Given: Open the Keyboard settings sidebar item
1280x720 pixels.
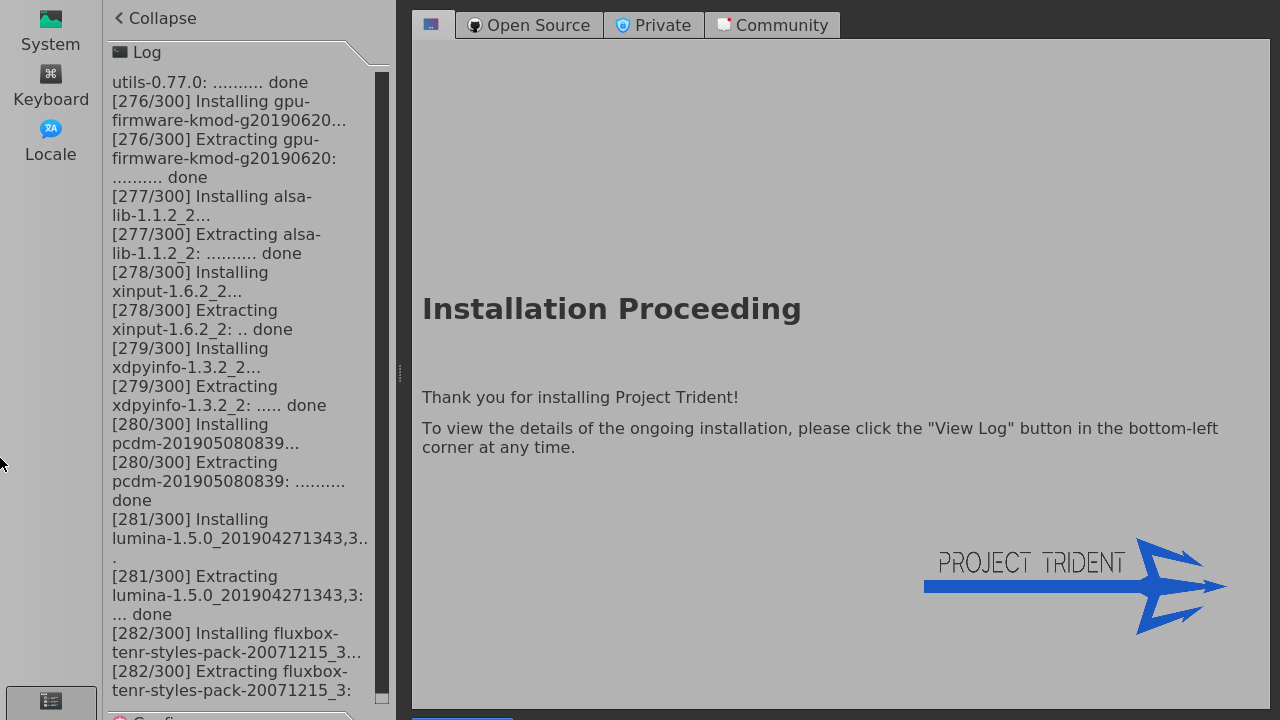Looking at the screenshot, I should pyautogui.click(x=51, y=86).
